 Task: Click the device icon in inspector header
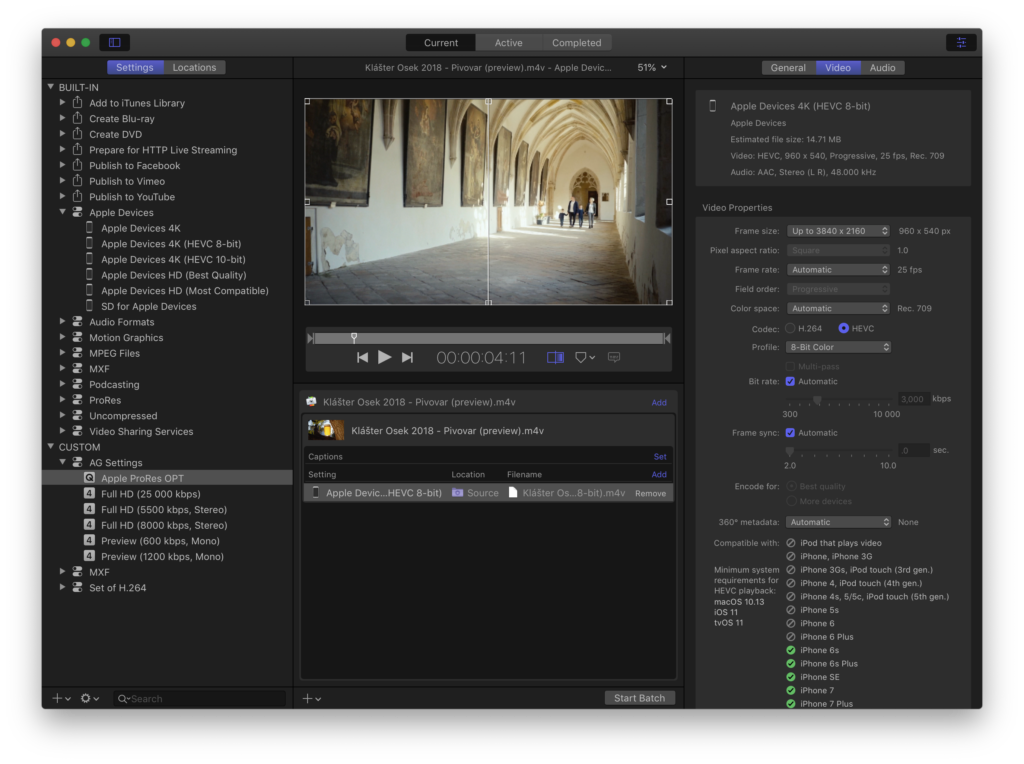coord(712,106)
